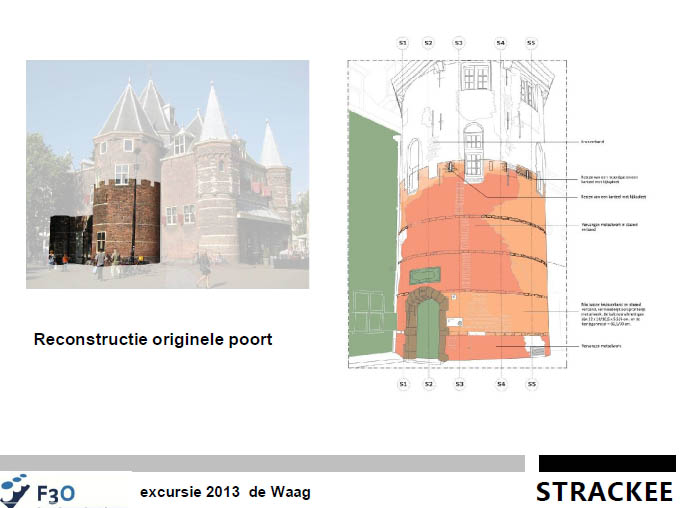
Task: Click the gray horizontal footer bar
Action: click(262, 463)
